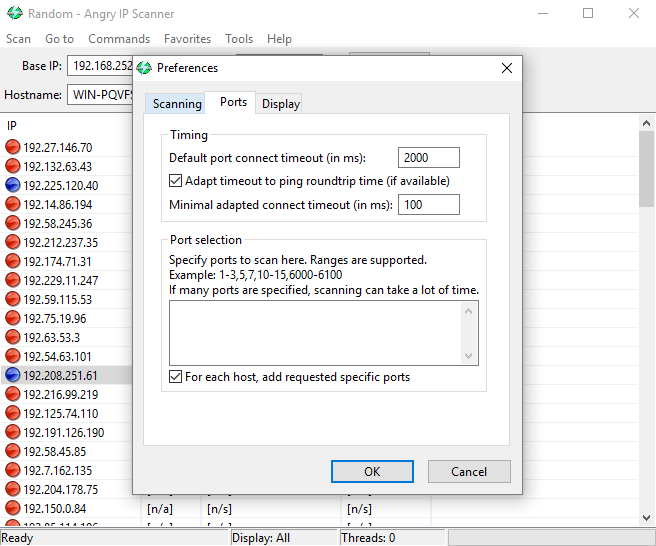
Task: Click the port text area's scroll up arrow
Action: coord(469,311)
